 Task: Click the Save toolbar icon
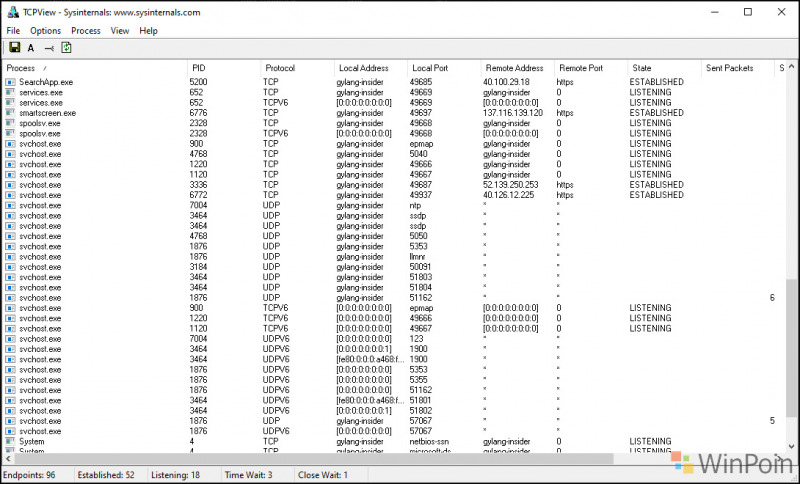click(x=15, y=47)
